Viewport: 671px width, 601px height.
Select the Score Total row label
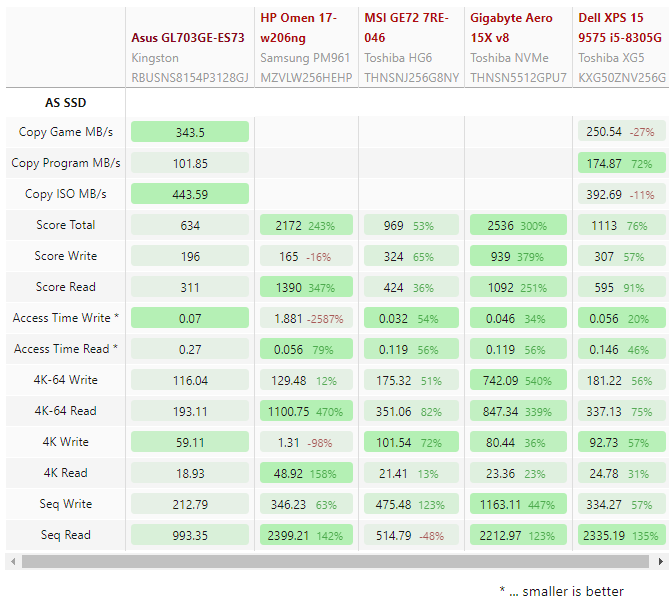(x=65, y=225)
